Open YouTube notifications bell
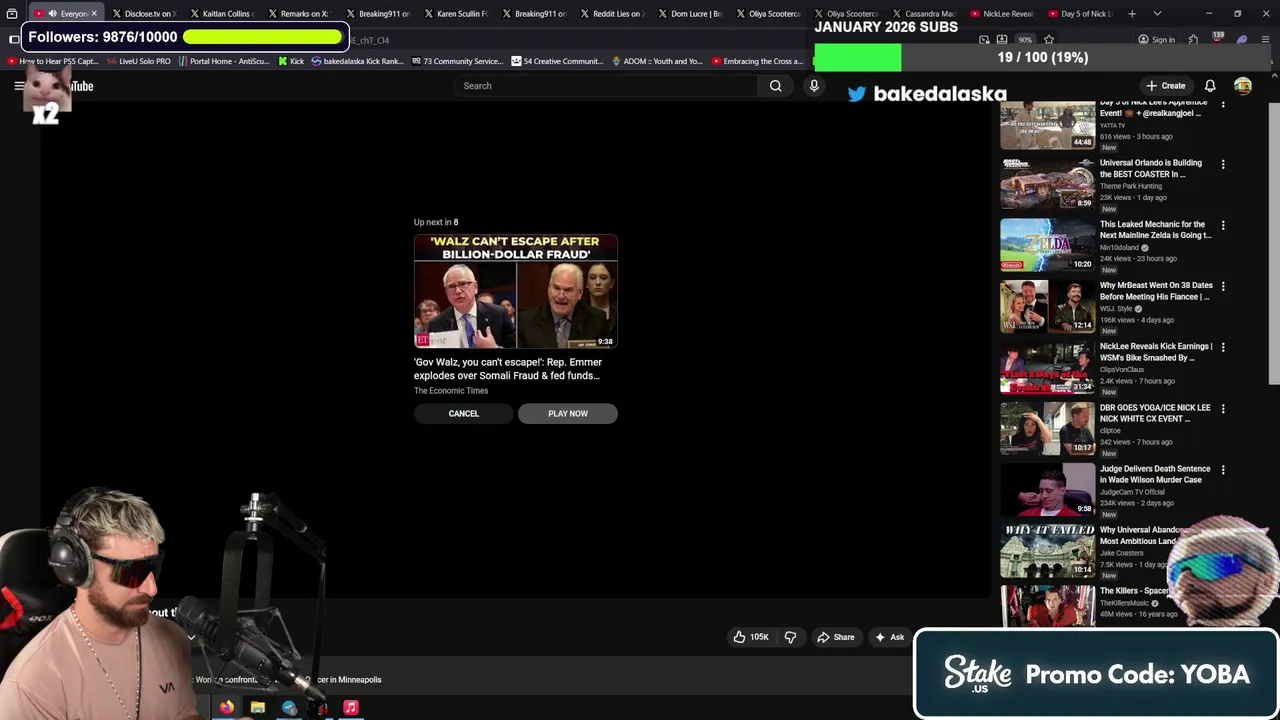The height and width of the screenshot is (720, 1280). click(x=1210, y=86)
